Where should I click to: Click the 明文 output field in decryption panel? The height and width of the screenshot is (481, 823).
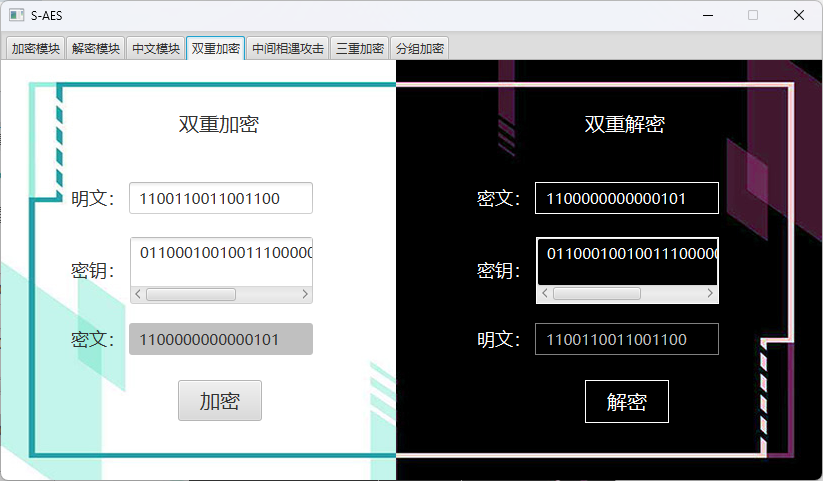click(627, 339)
